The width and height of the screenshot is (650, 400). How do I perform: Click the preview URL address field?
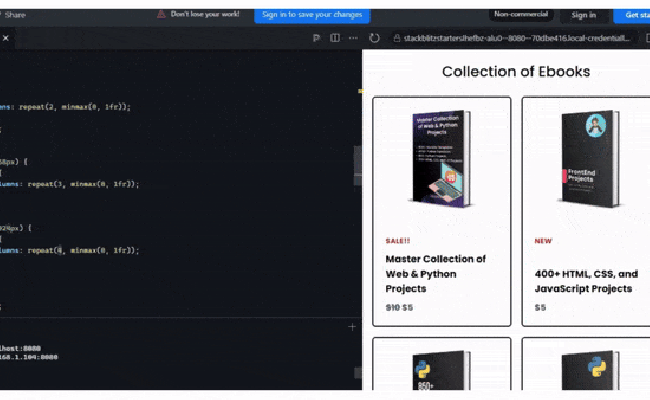coord(517,38)
